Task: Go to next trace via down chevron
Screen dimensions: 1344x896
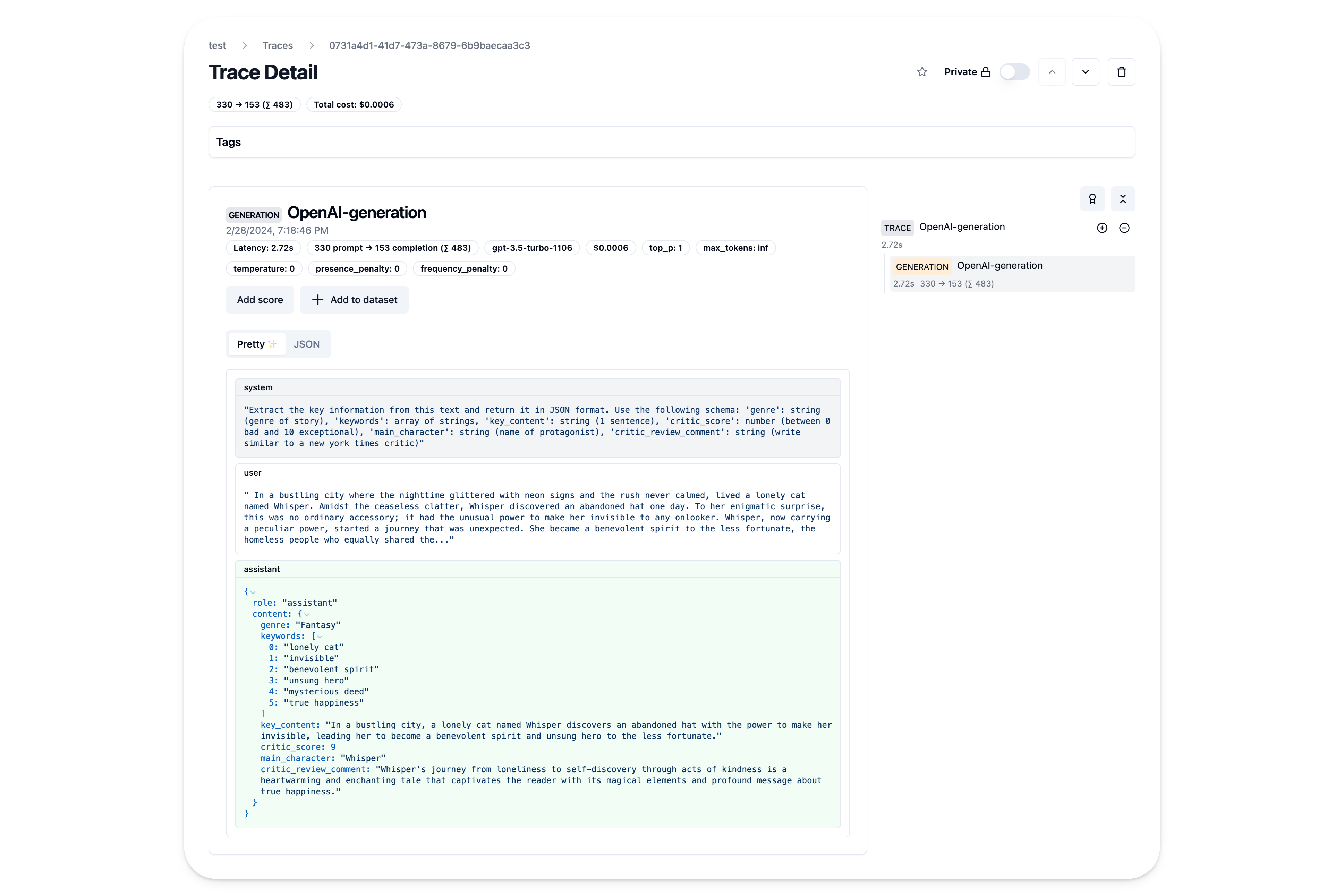Action: pyautogui.click(x=1085, y=72)
